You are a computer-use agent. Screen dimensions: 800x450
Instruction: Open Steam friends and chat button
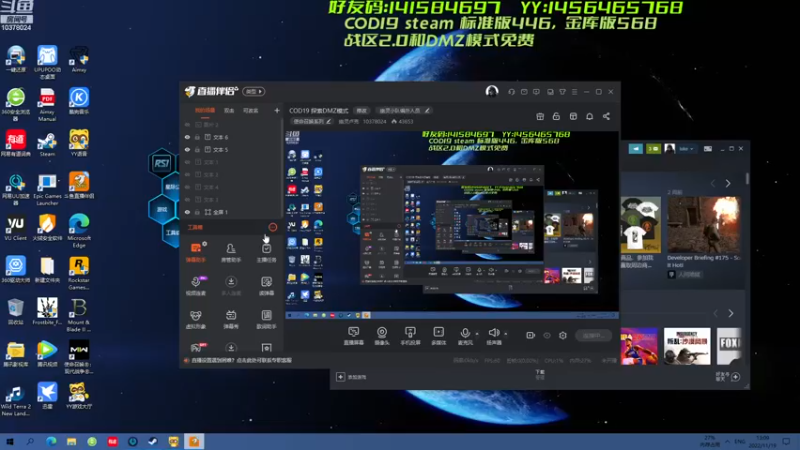point(728,377)
